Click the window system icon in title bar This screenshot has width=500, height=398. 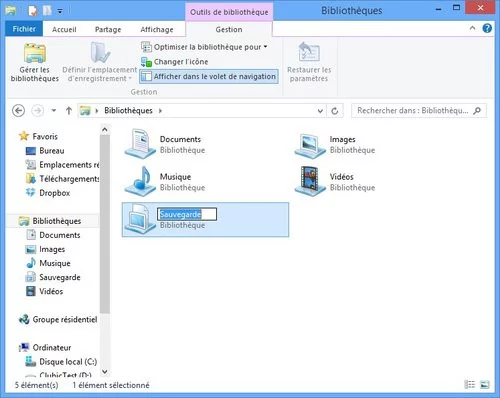(11, 11)
